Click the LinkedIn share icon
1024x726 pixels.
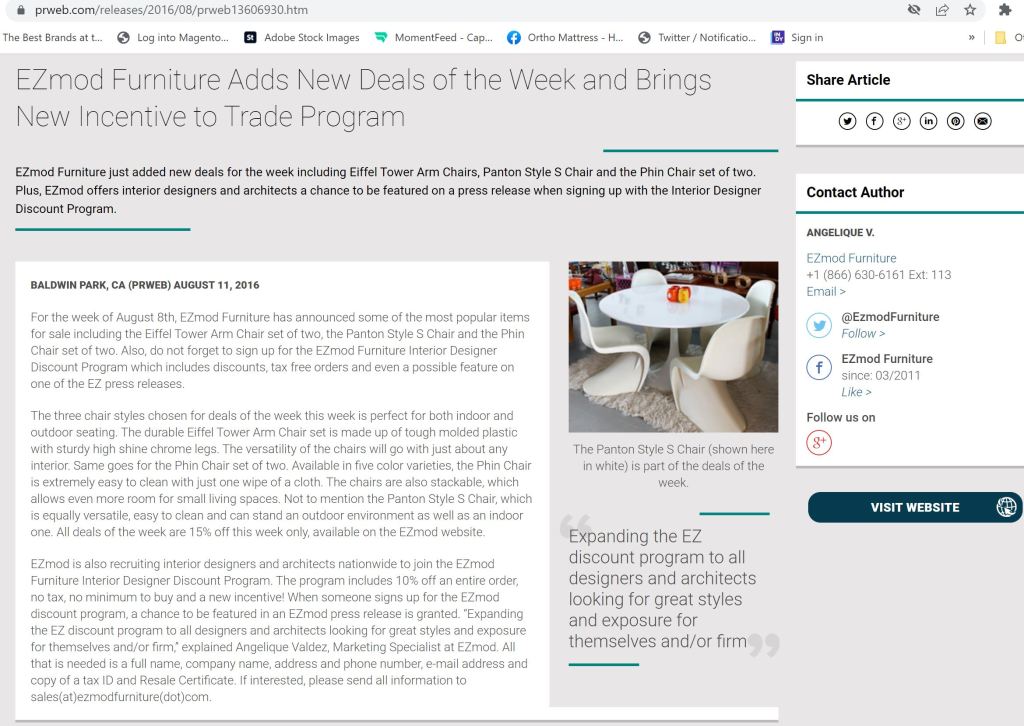tap(928, 121)
